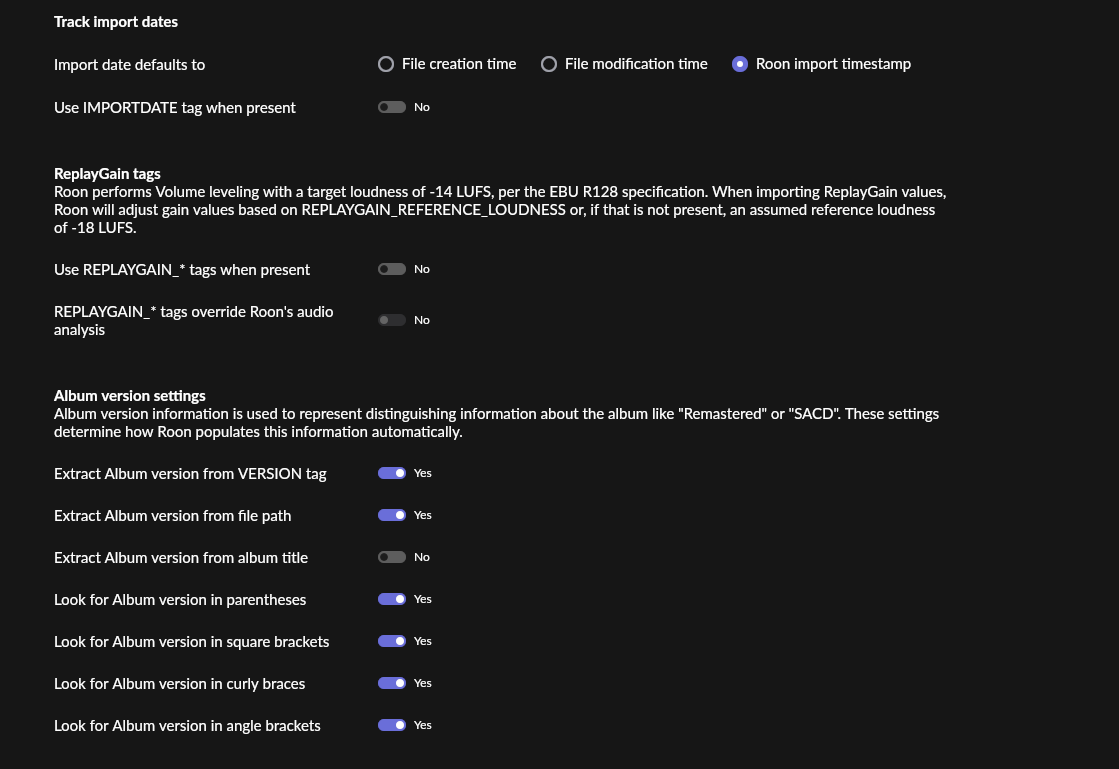Click the Import date defaults to label

pos(129,65)
